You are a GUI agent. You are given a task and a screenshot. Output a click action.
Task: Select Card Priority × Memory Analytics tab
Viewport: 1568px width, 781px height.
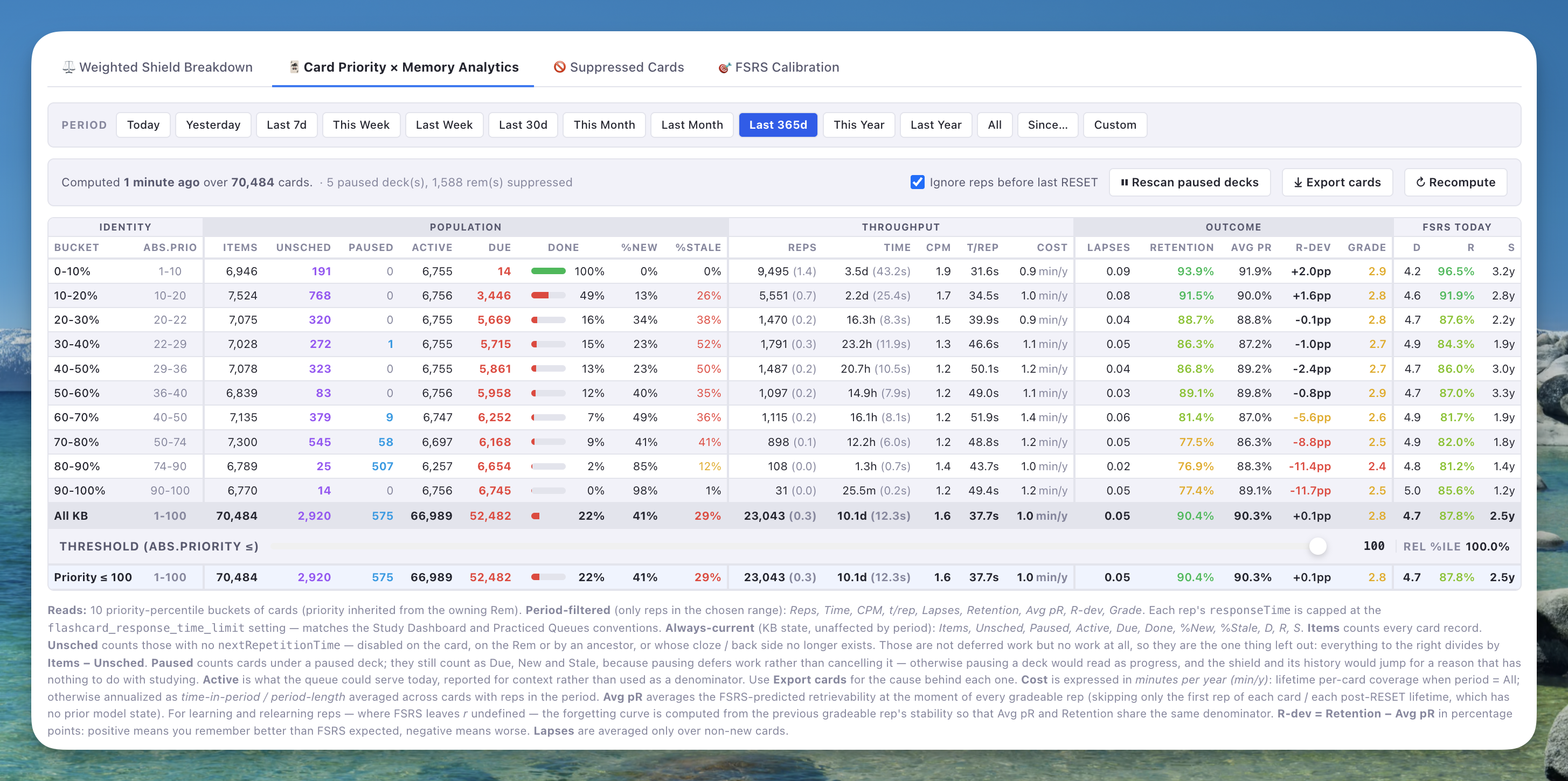pyautogui.click(x=403, y=67)
